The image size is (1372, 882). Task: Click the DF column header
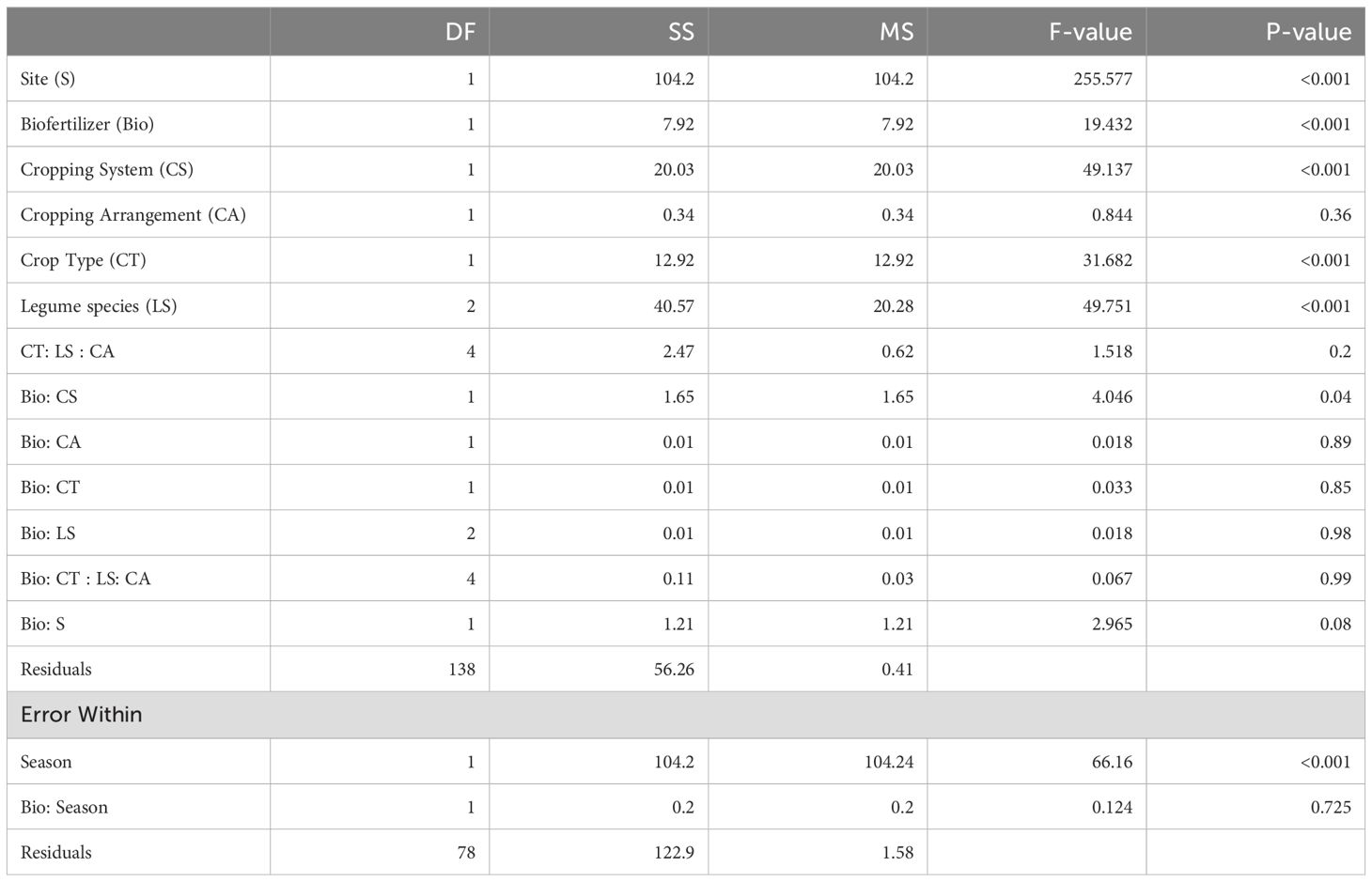pyautogui.click(x=460, y=32)
